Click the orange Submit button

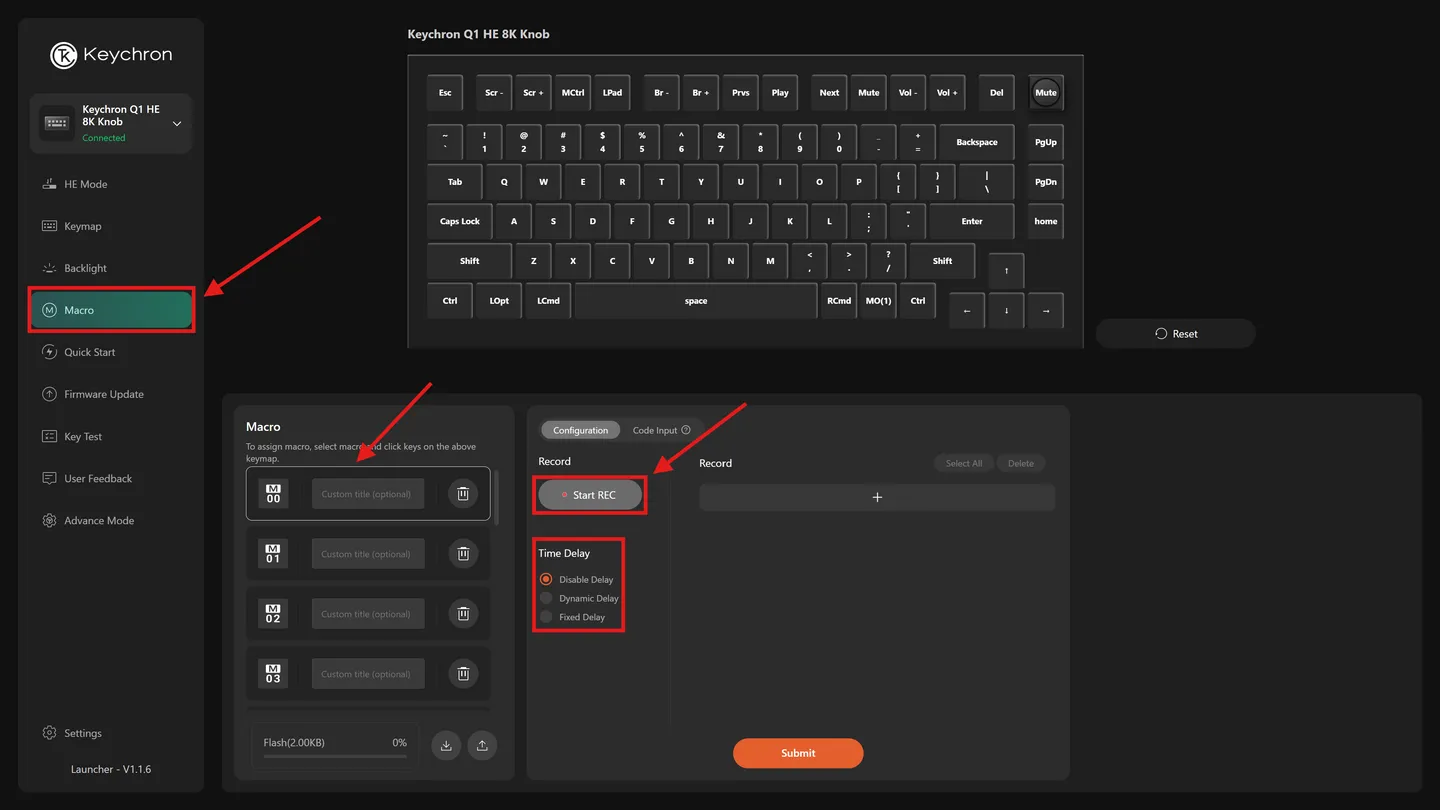tap(798, 753)
